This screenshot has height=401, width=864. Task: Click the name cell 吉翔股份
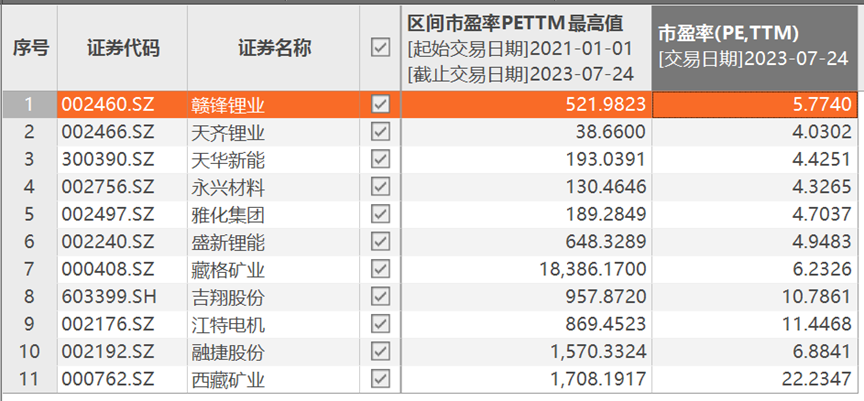(274, 296)
